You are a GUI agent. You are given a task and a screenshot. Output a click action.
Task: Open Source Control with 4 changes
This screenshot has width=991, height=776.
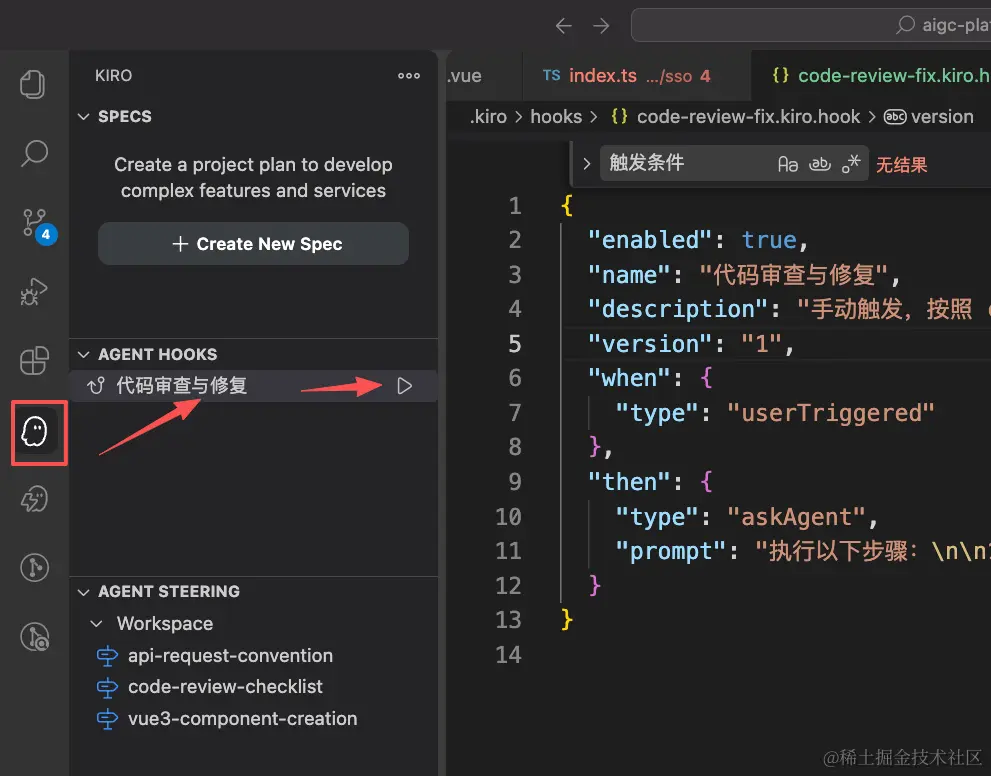[x=35, y=223]
